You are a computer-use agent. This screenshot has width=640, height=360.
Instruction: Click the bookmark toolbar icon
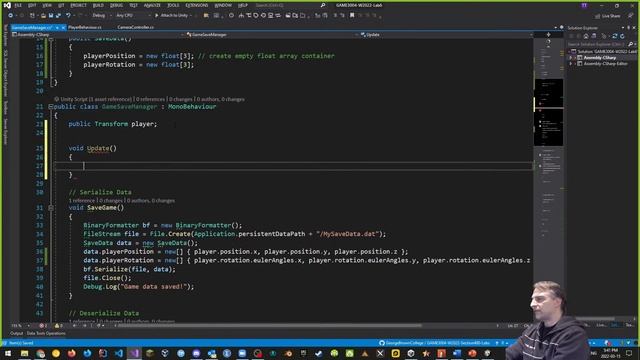(x=352, y=16)
